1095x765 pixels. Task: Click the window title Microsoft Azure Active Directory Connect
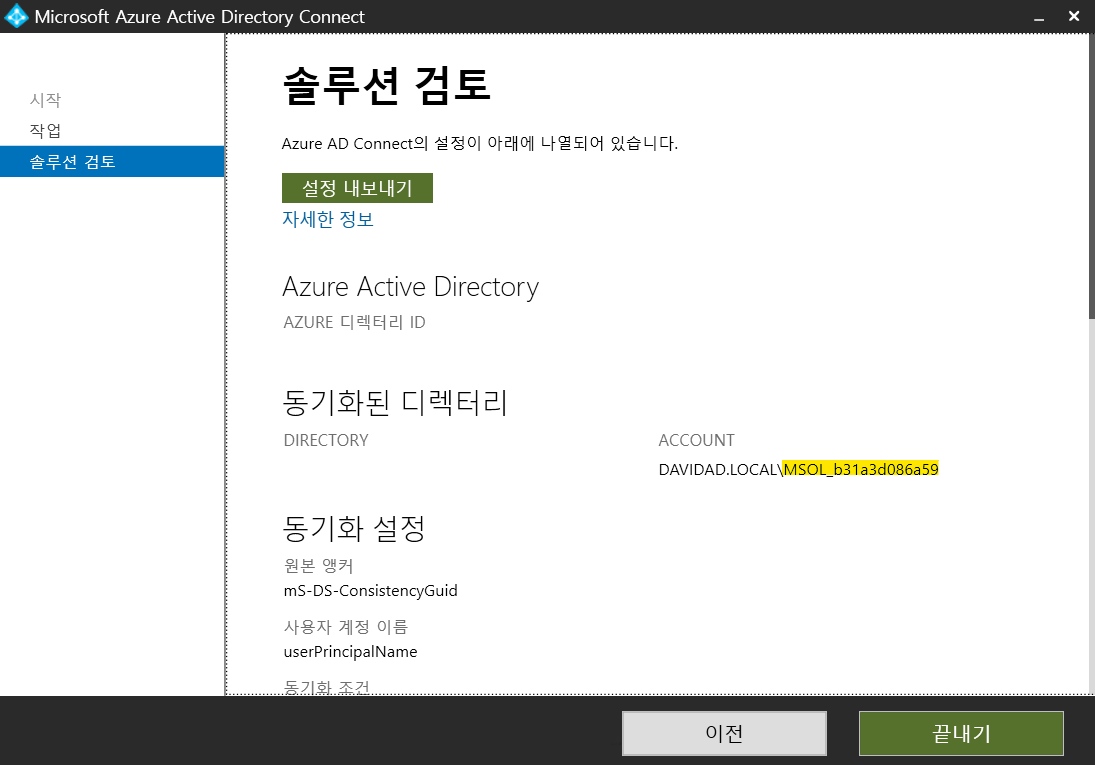(x=200, y=17)
